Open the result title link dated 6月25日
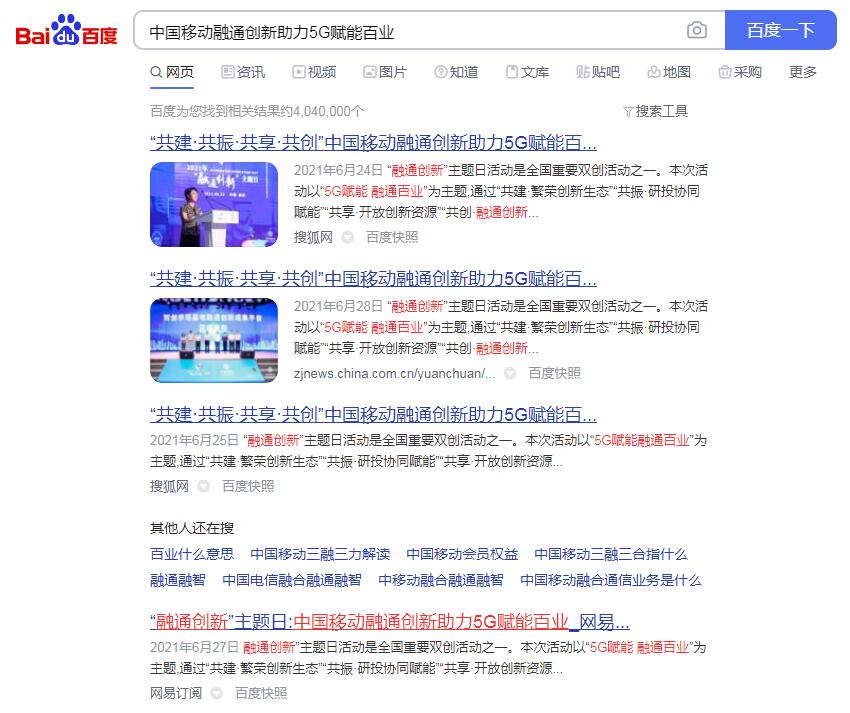Screen dimensions: 850x713 coord(374,415)
